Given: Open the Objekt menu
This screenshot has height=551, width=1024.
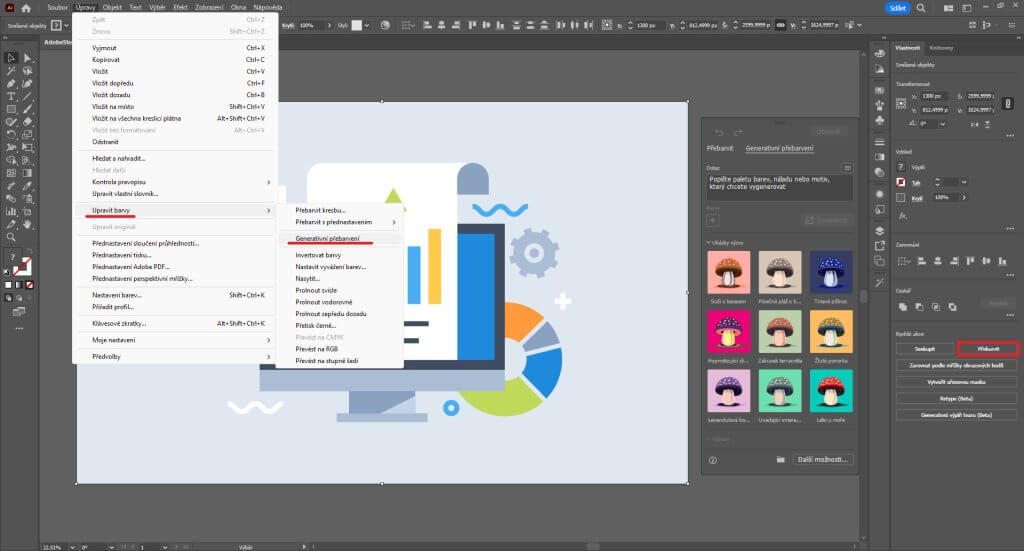Looking at the screenshot, I should click(112, 7).
